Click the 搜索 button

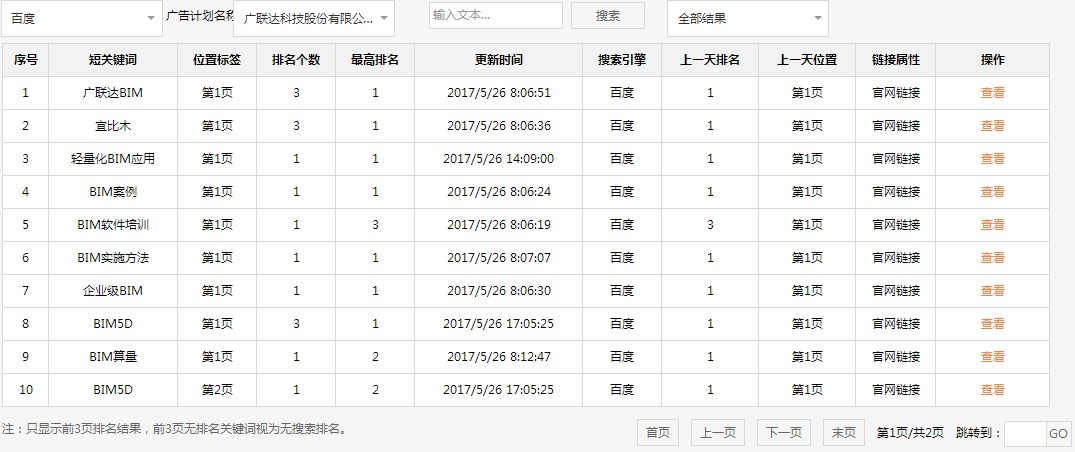(608, 15)
